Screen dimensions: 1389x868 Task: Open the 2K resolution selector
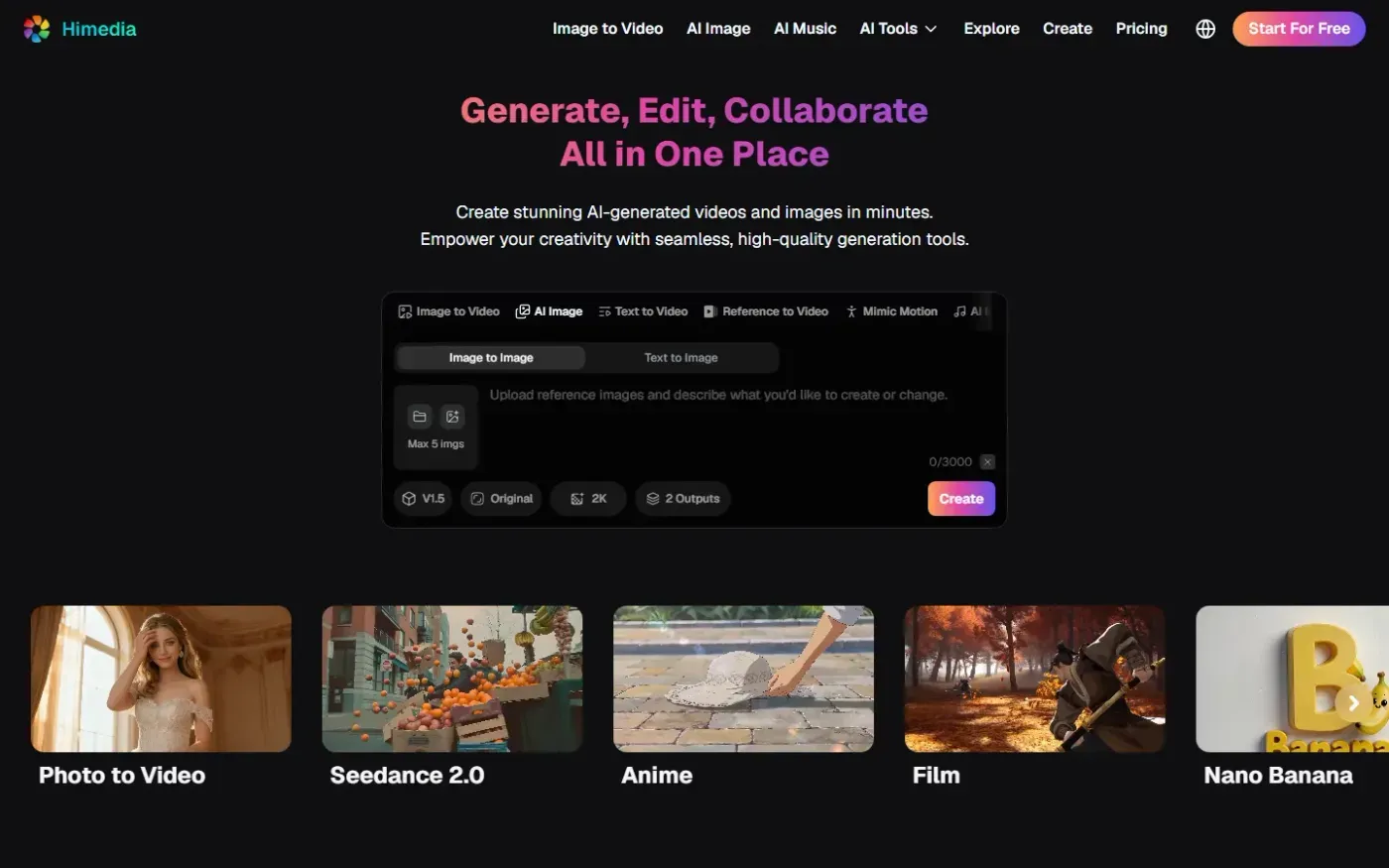588,499
